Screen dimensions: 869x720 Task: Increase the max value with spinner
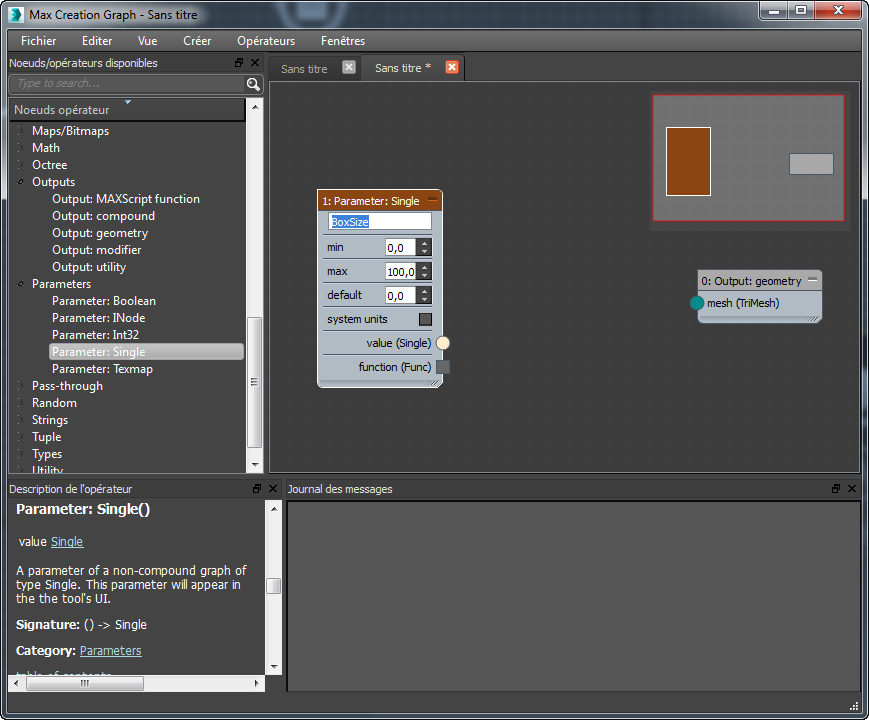425,267
